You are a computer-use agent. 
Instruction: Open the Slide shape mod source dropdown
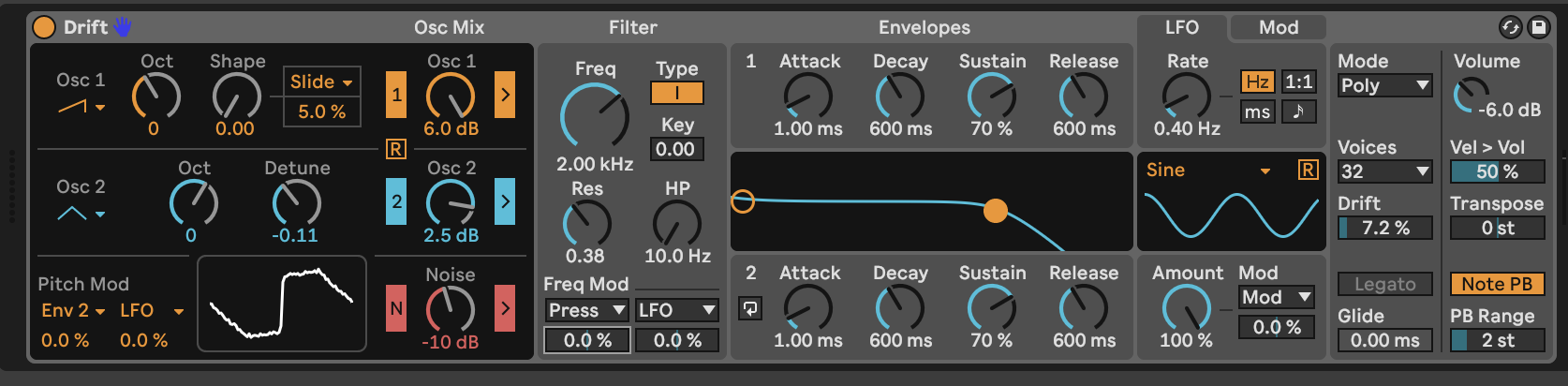pyautogui.click(x=321, y=82)
